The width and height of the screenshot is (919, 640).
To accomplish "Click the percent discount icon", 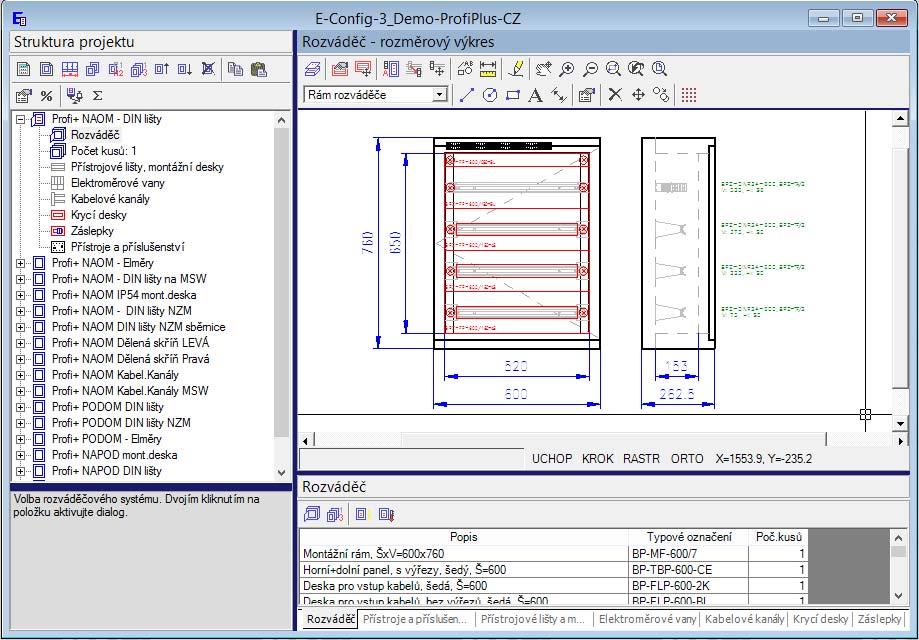I will click(x=46, y=96).
